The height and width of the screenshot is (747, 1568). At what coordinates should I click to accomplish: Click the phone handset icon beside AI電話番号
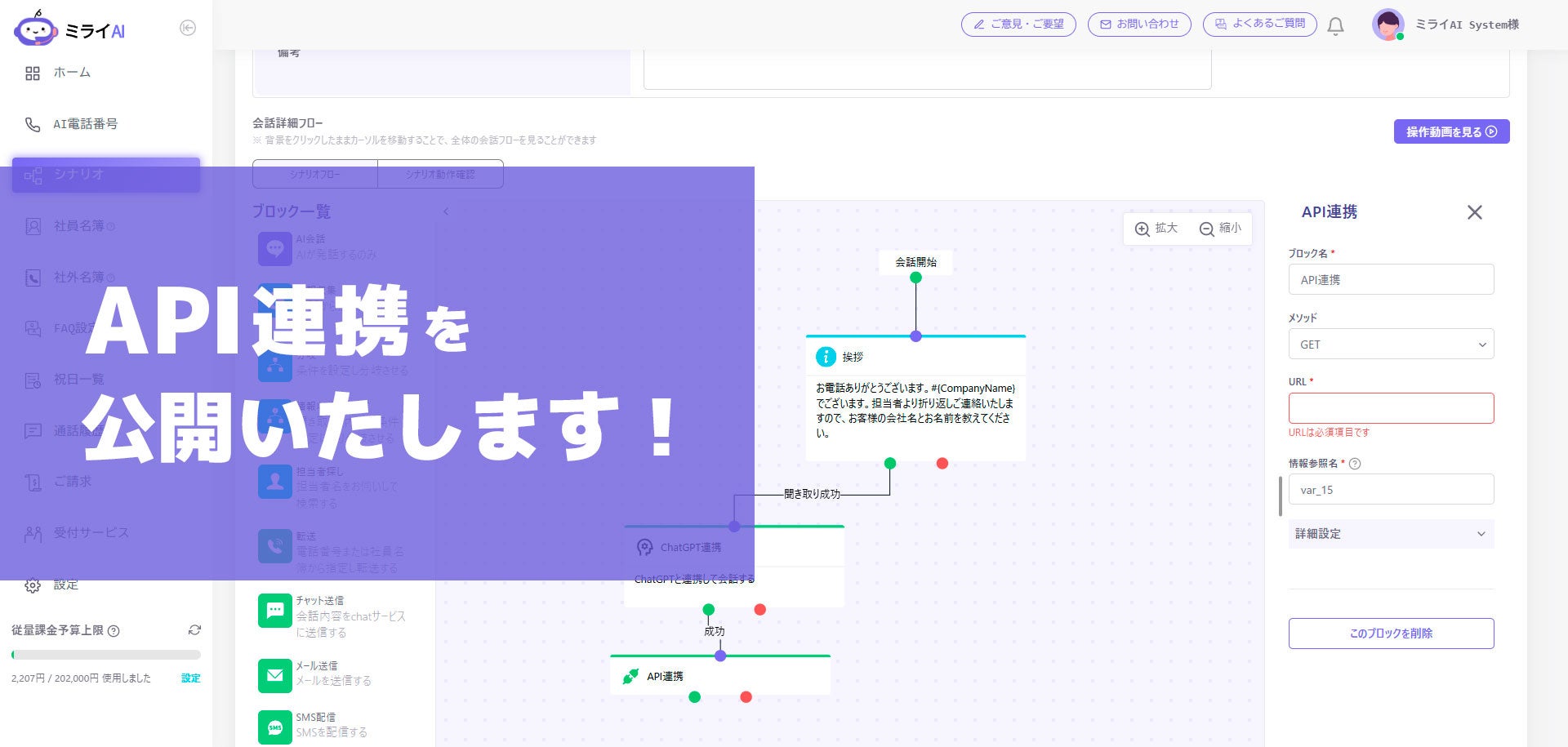point(33,124)
